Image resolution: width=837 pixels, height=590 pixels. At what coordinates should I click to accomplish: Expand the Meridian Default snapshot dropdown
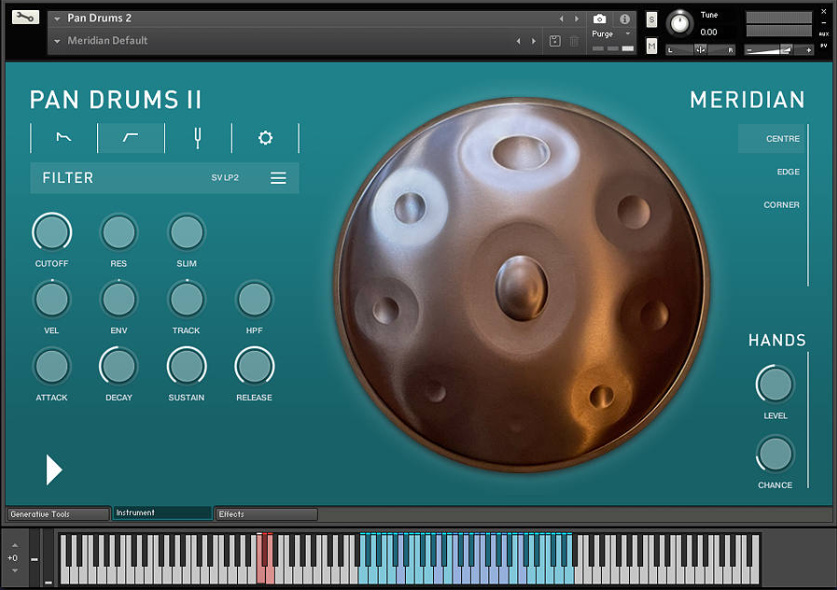(x=57, y=41)
